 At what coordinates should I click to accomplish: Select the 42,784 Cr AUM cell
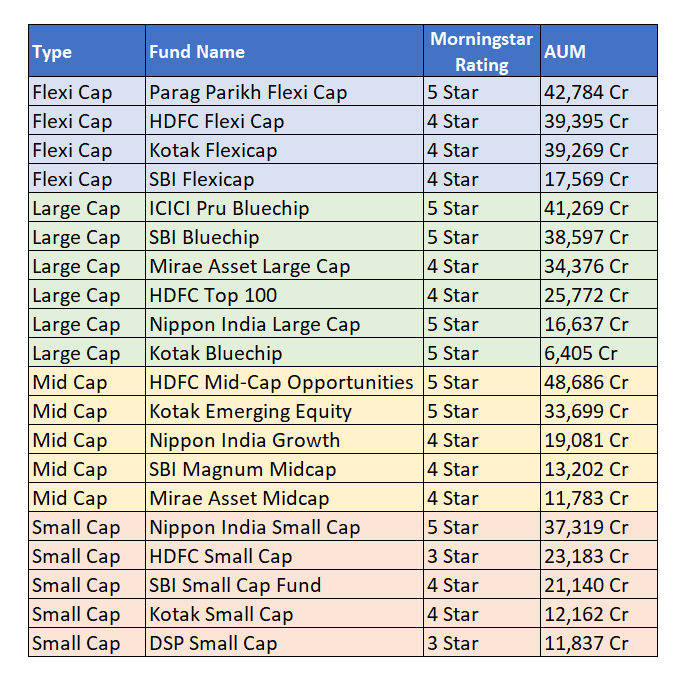(x=586, y=92)
